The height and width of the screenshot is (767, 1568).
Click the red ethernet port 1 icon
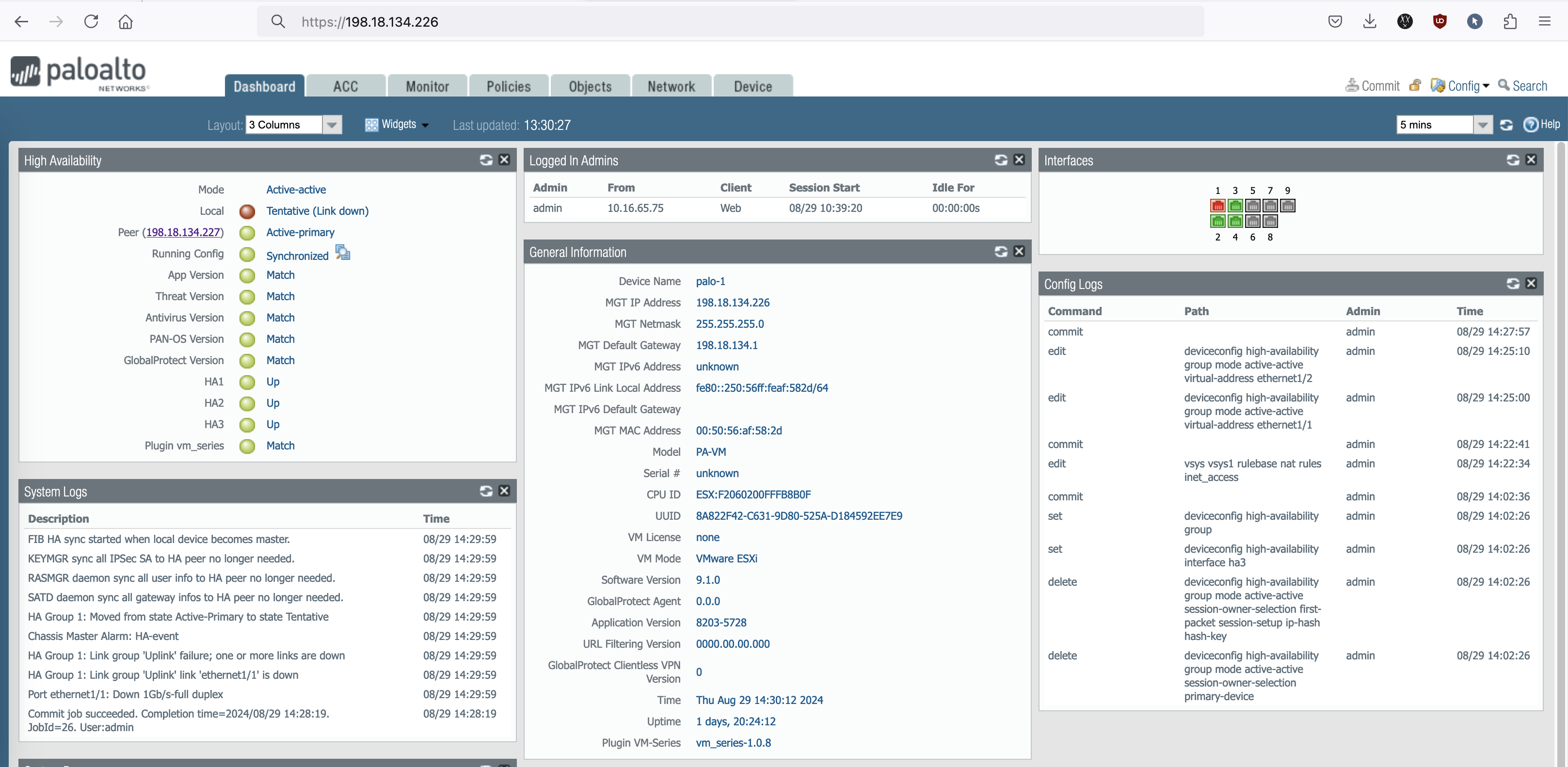click(1217, 206)
